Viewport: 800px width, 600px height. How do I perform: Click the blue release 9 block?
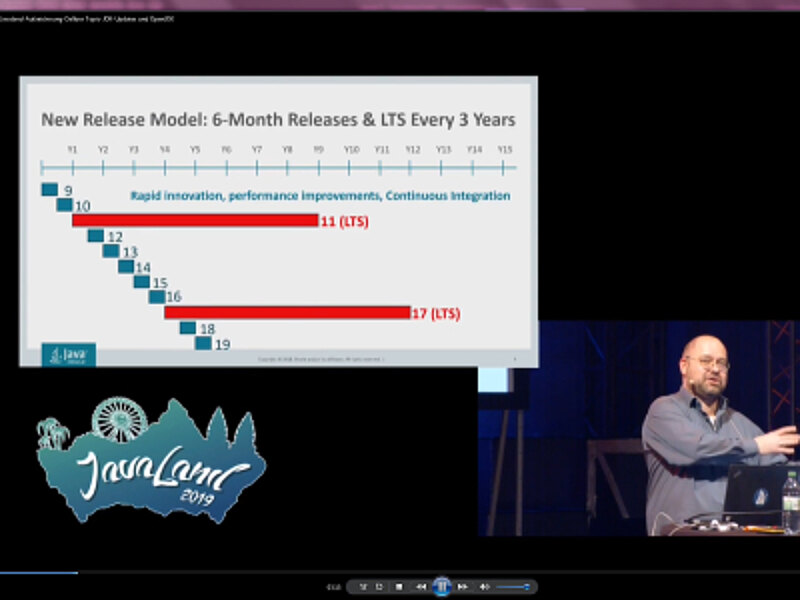tap(49, 189)
